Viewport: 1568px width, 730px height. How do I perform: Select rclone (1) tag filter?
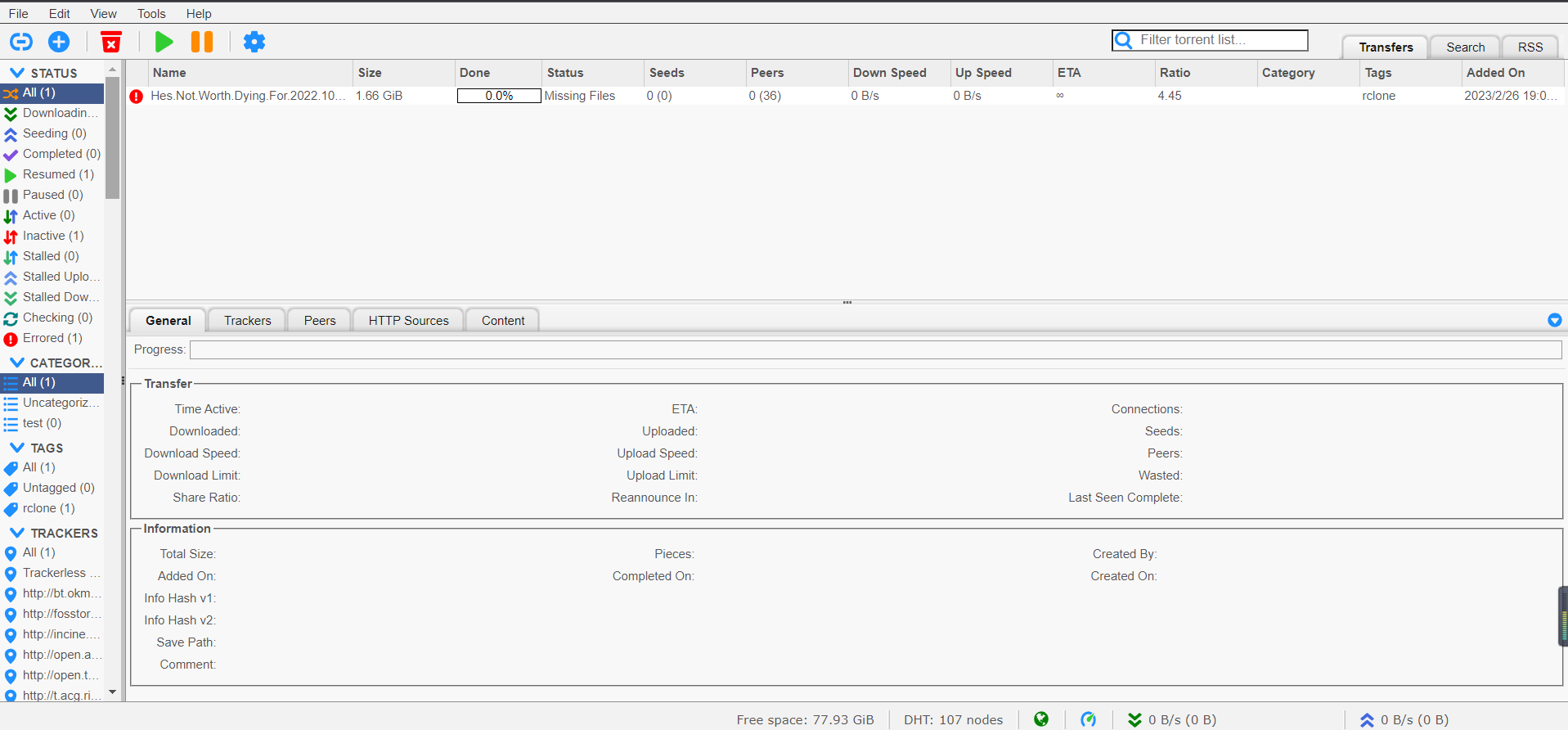click(x=52, y=508)
